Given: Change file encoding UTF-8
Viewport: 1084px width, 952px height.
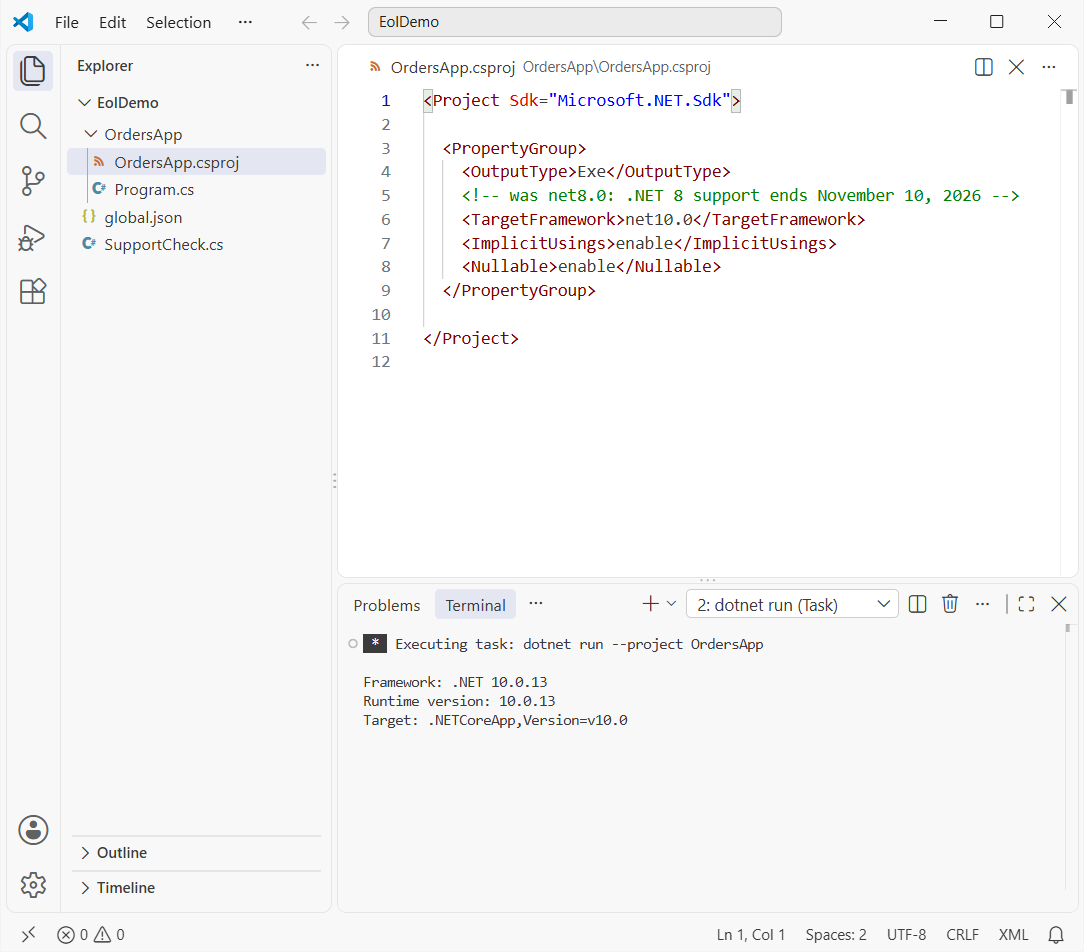Looking at the screenshot, I should click(906, 935).
